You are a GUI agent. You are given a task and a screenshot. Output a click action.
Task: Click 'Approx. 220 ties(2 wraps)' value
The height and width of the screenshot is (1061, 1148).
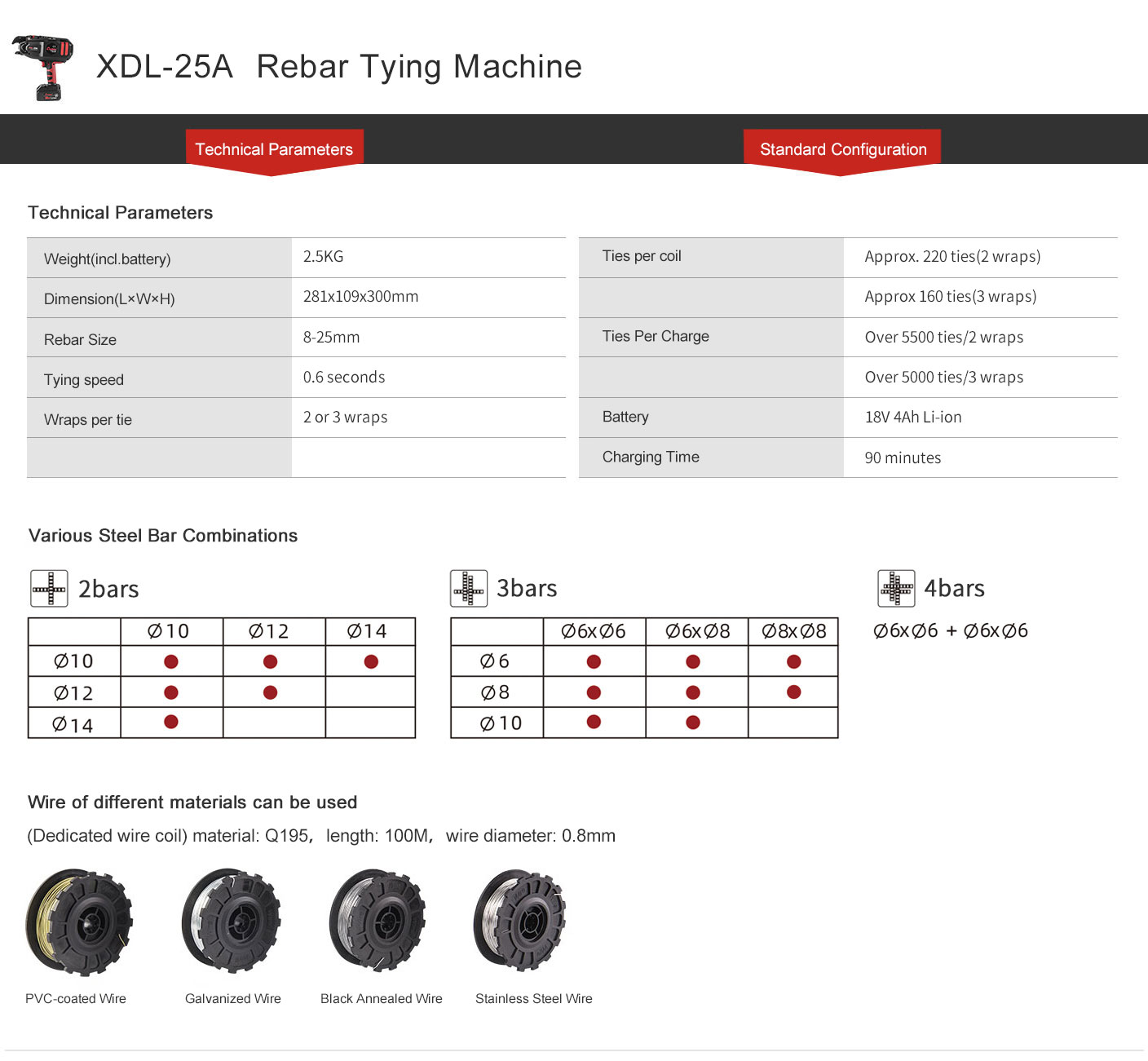coord(953,257)
